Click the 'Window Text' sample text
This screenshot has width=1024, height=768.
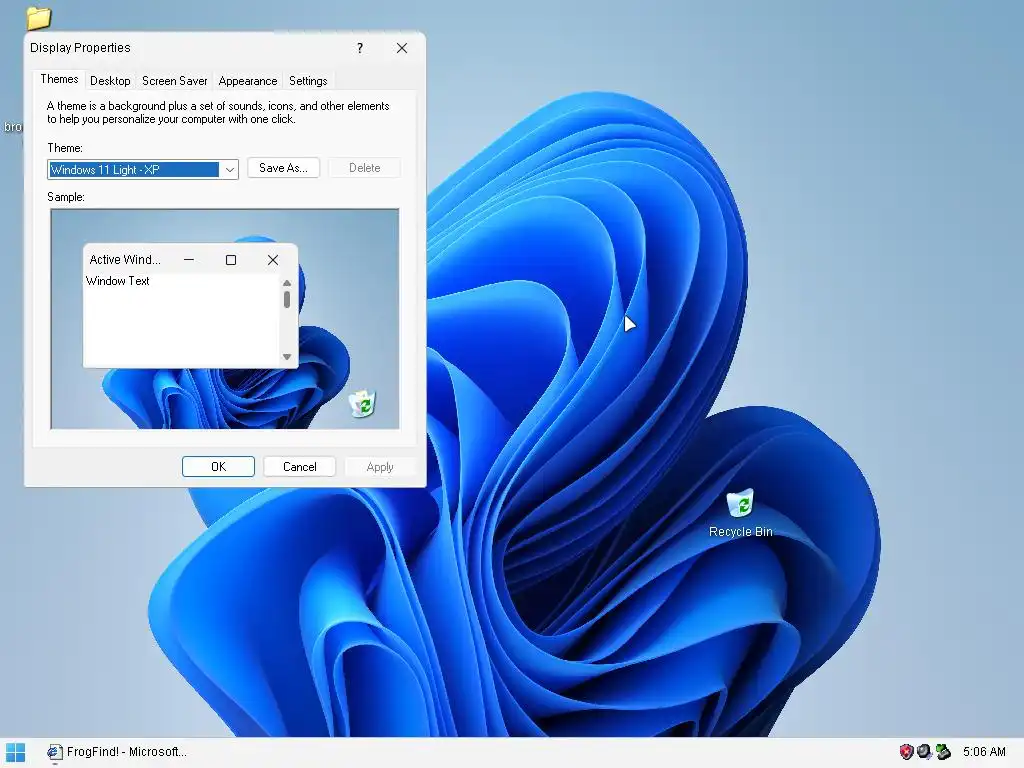pyautogui.click(x=118, y=281)
